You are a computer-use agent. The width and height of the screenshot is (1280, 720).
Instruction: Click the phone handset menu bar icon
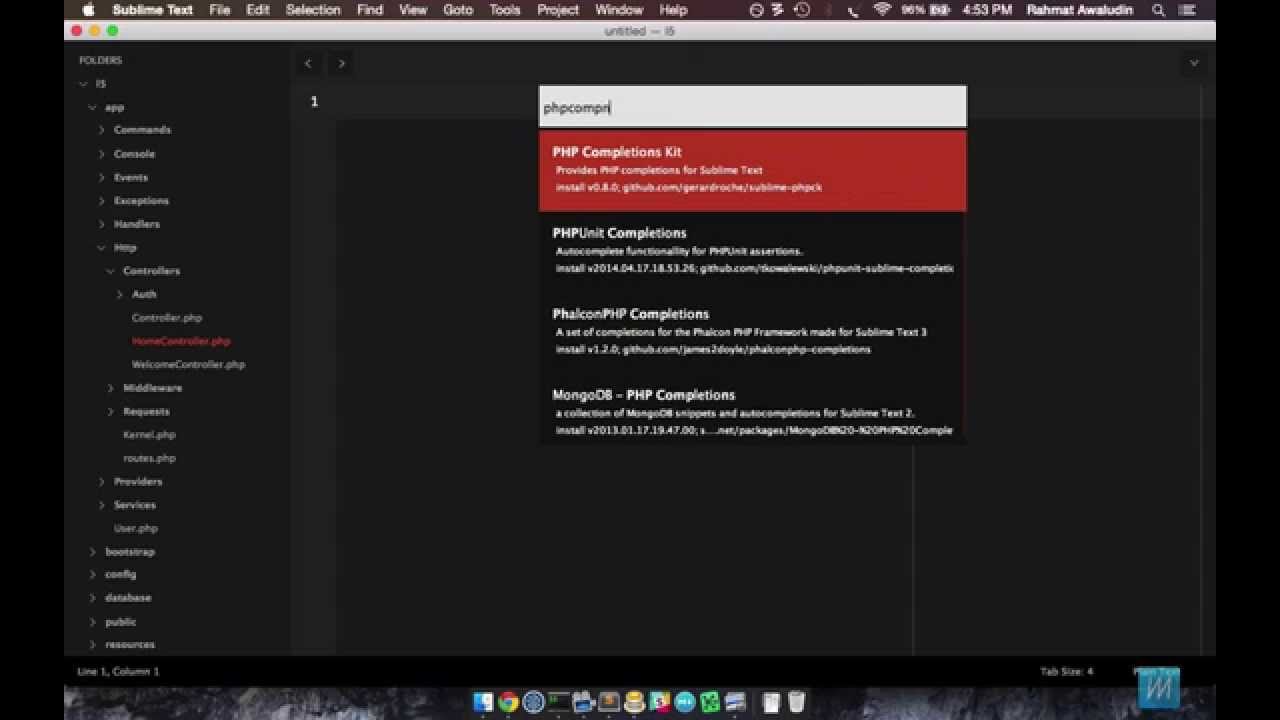[x=853, y=10]
